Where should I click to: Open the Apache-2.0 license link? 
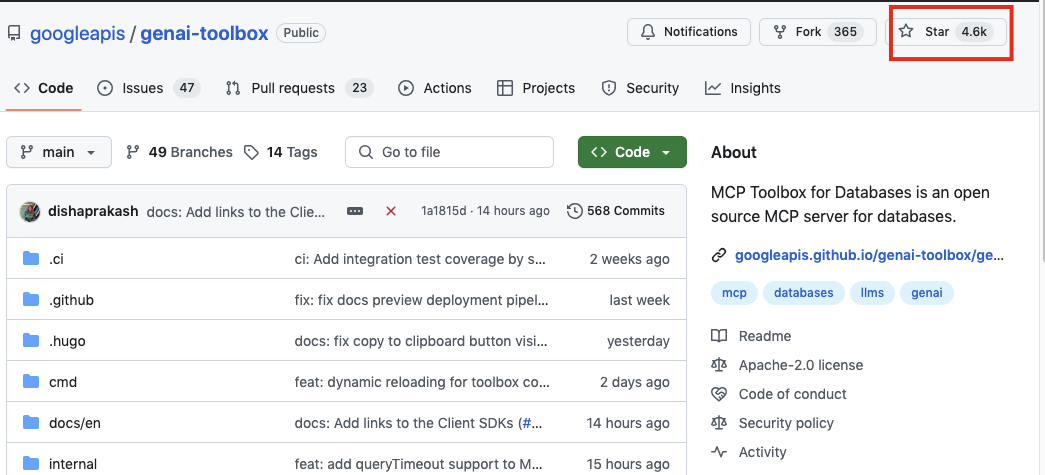pos(800,365)
